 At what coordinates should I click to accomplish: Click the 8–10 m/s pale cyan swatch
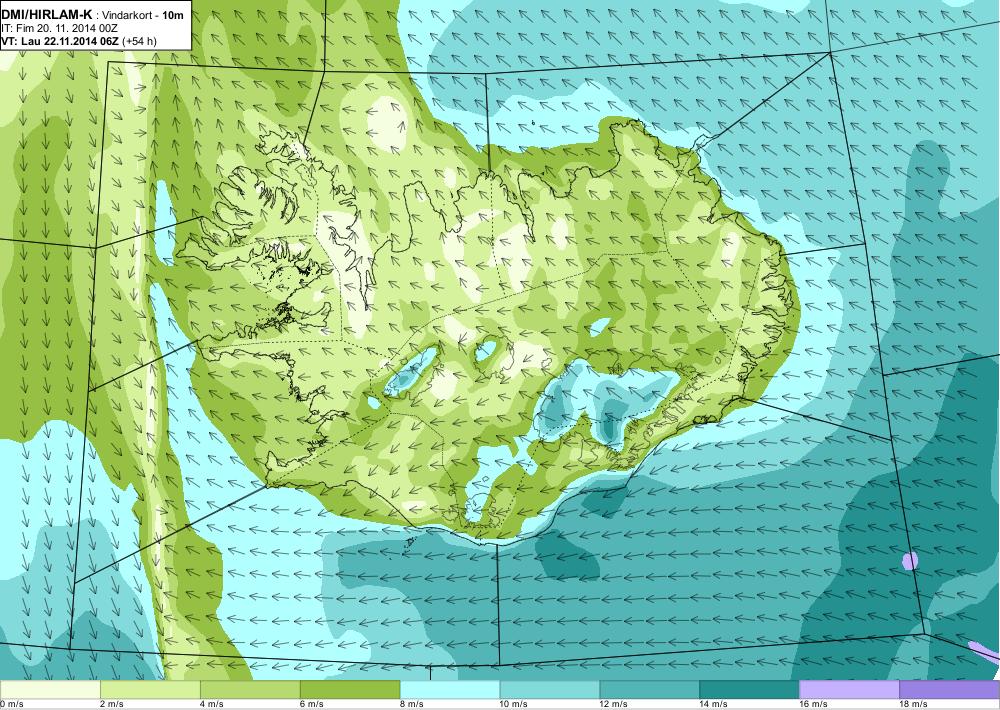pos(450,690)
